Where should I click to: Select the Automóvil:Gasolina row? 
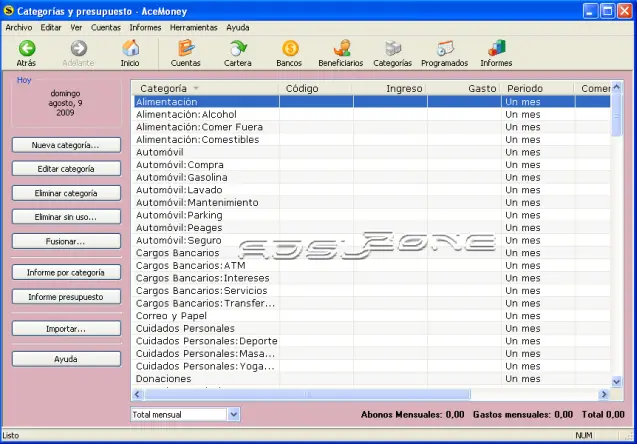[372, 178]
